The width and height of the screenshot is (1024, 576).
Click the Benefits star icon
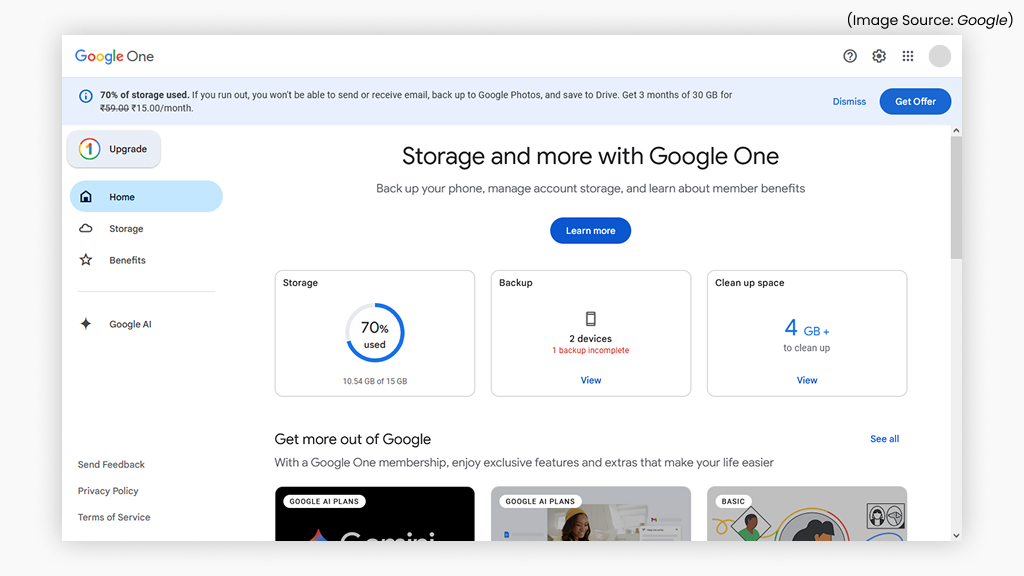(85, 260)
